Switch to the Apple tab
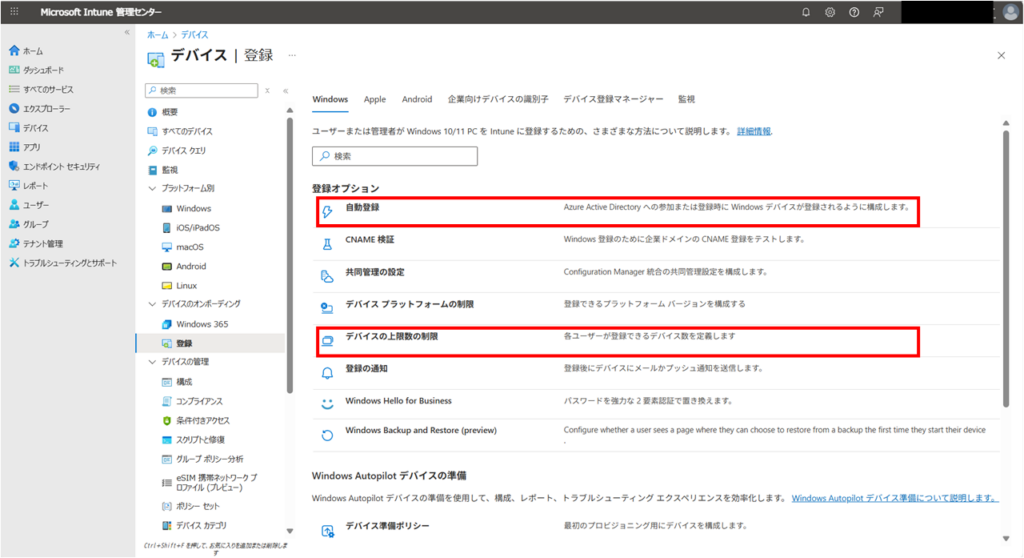This screenshot has width=1024, height=558. coord(375,99)
